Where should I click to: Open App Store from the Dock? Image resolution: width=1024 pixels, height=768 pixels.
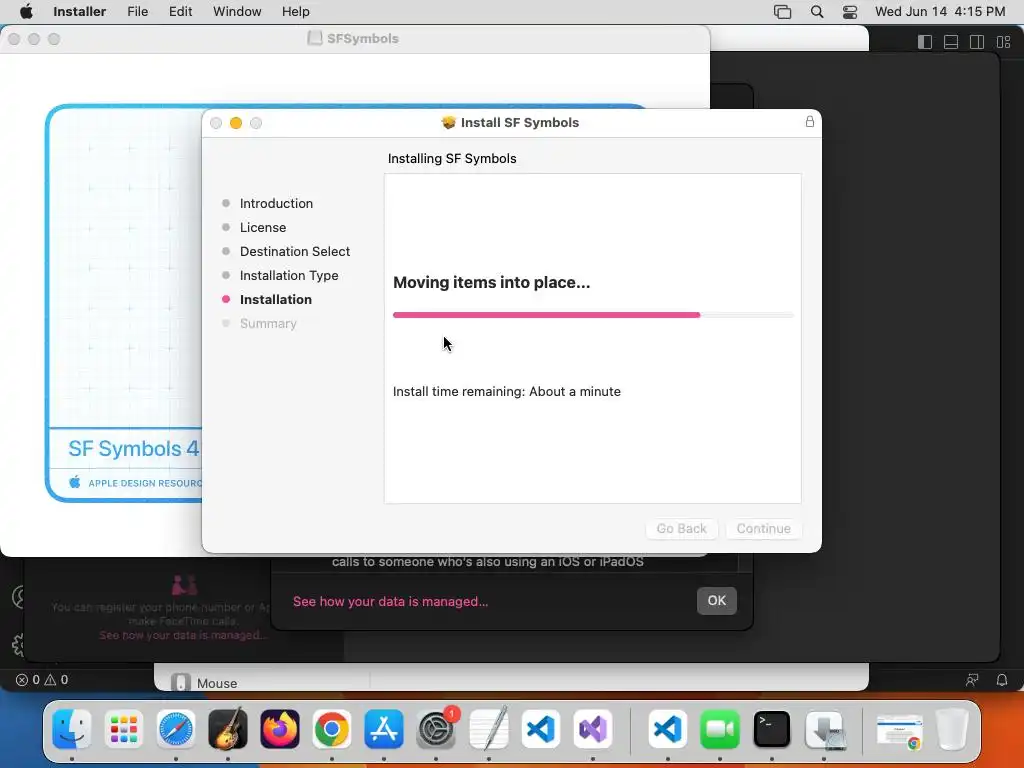tap(384, 729)
